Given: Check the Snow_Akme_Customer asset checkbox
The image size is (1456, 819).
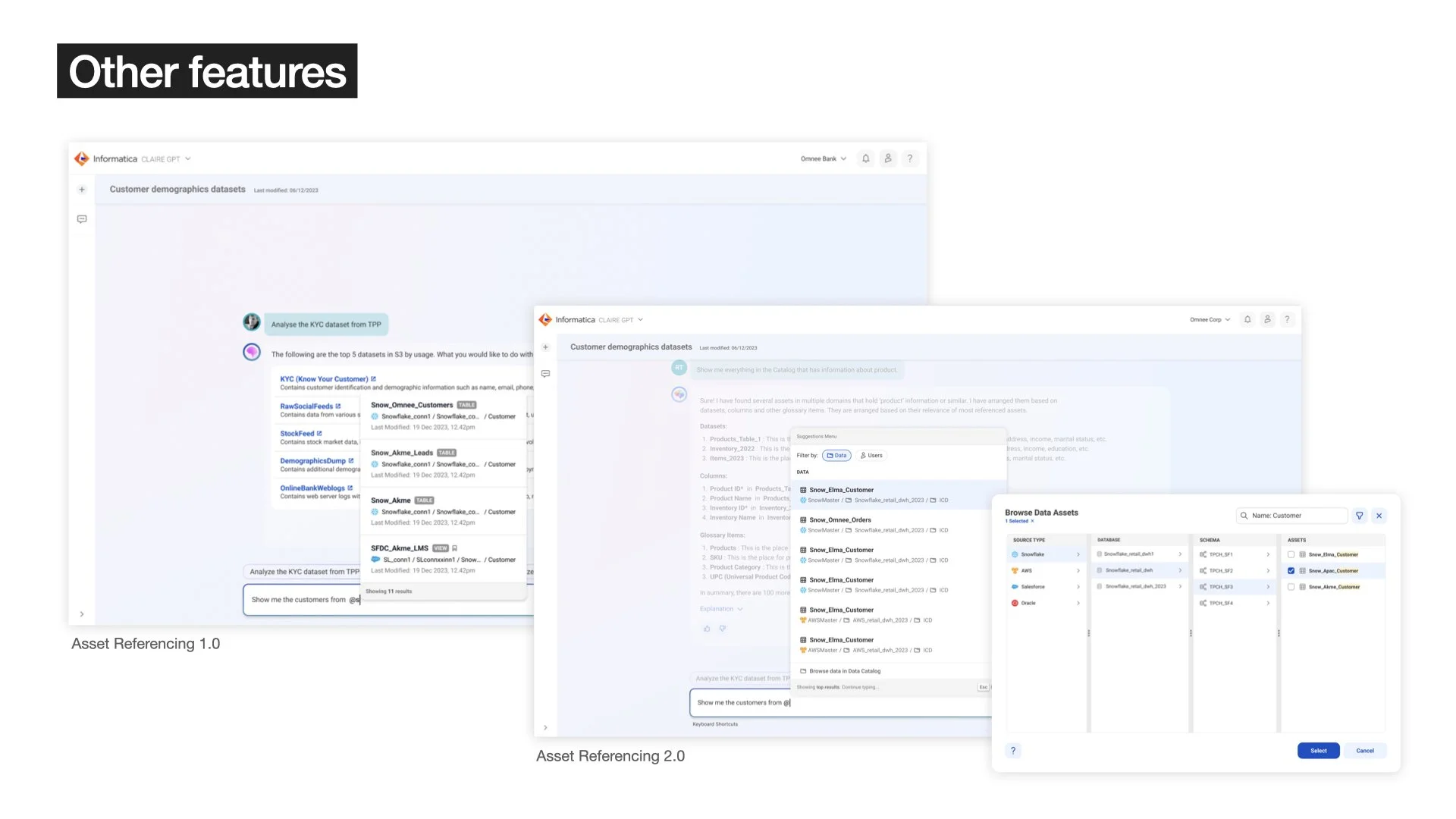Looking at the screenshot, I should pyautogui.click(x=1291, y=587).
